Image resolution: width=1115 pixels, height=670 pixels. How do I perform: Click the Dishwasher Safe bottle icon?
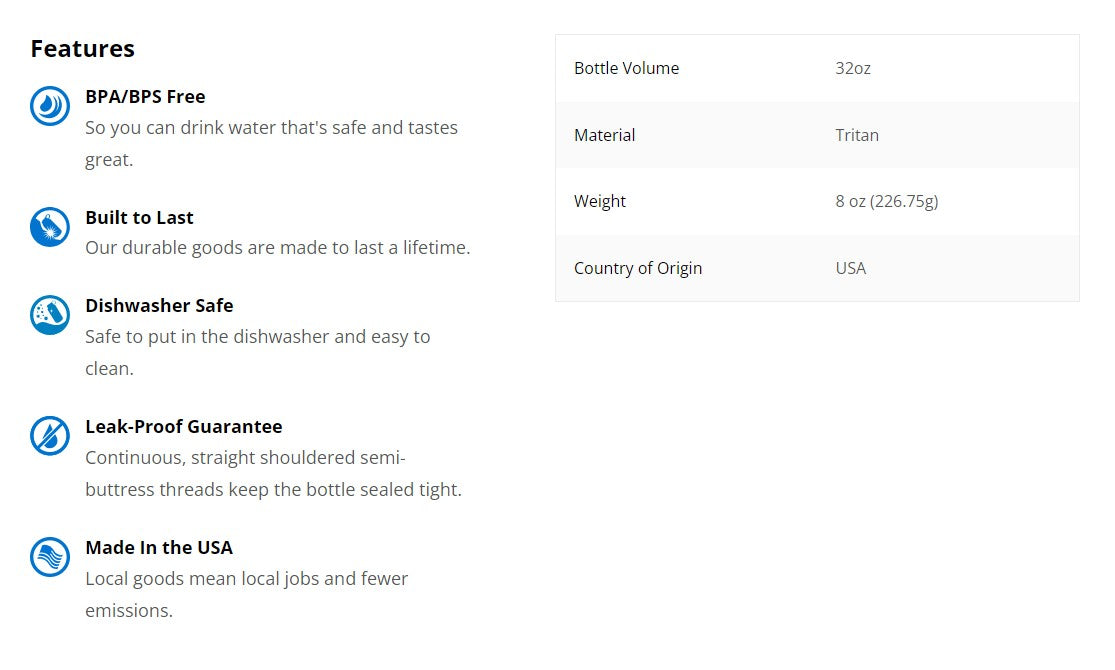click(x=50, y=315)
